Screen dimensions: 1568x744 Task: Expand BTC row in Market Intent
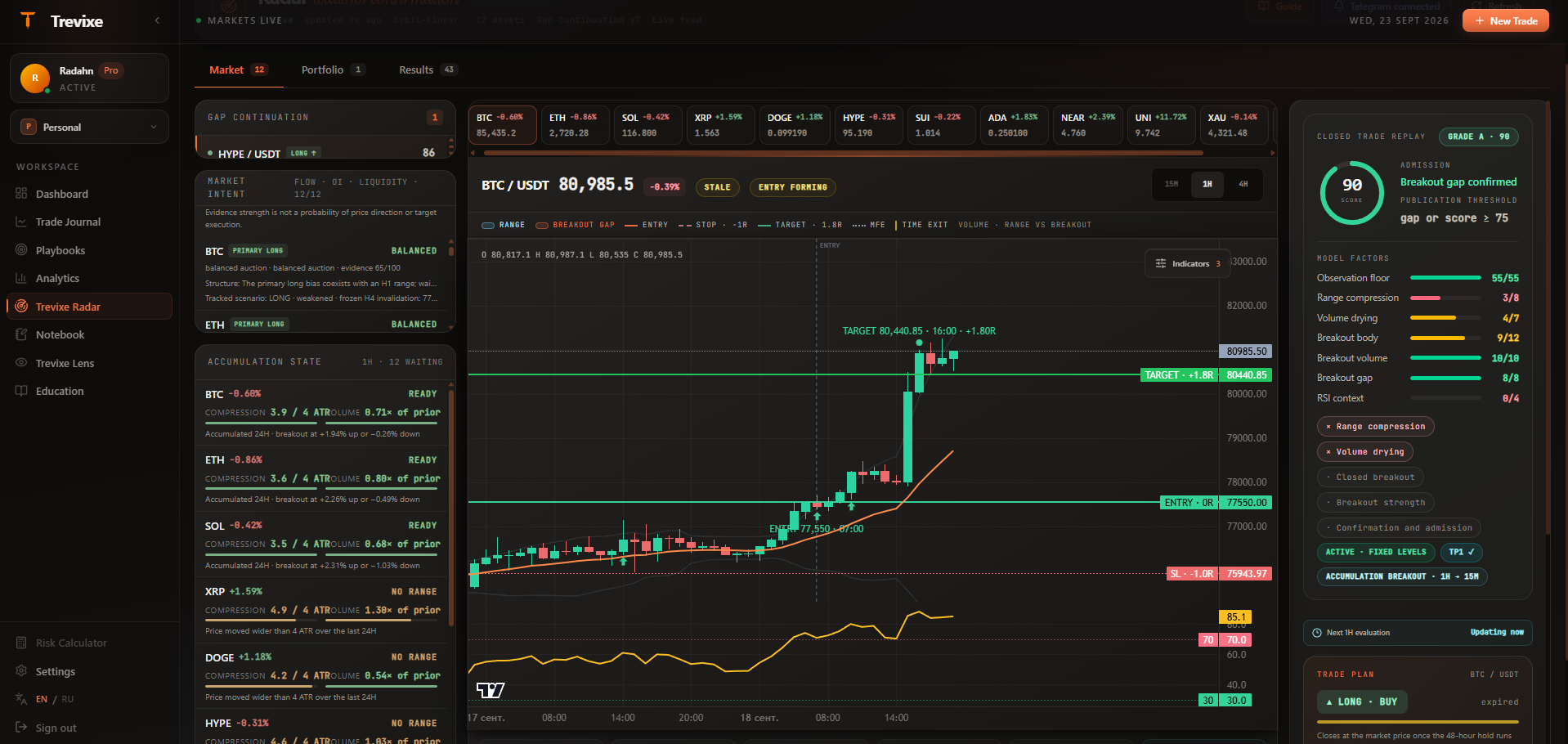[x=322, y=274]
